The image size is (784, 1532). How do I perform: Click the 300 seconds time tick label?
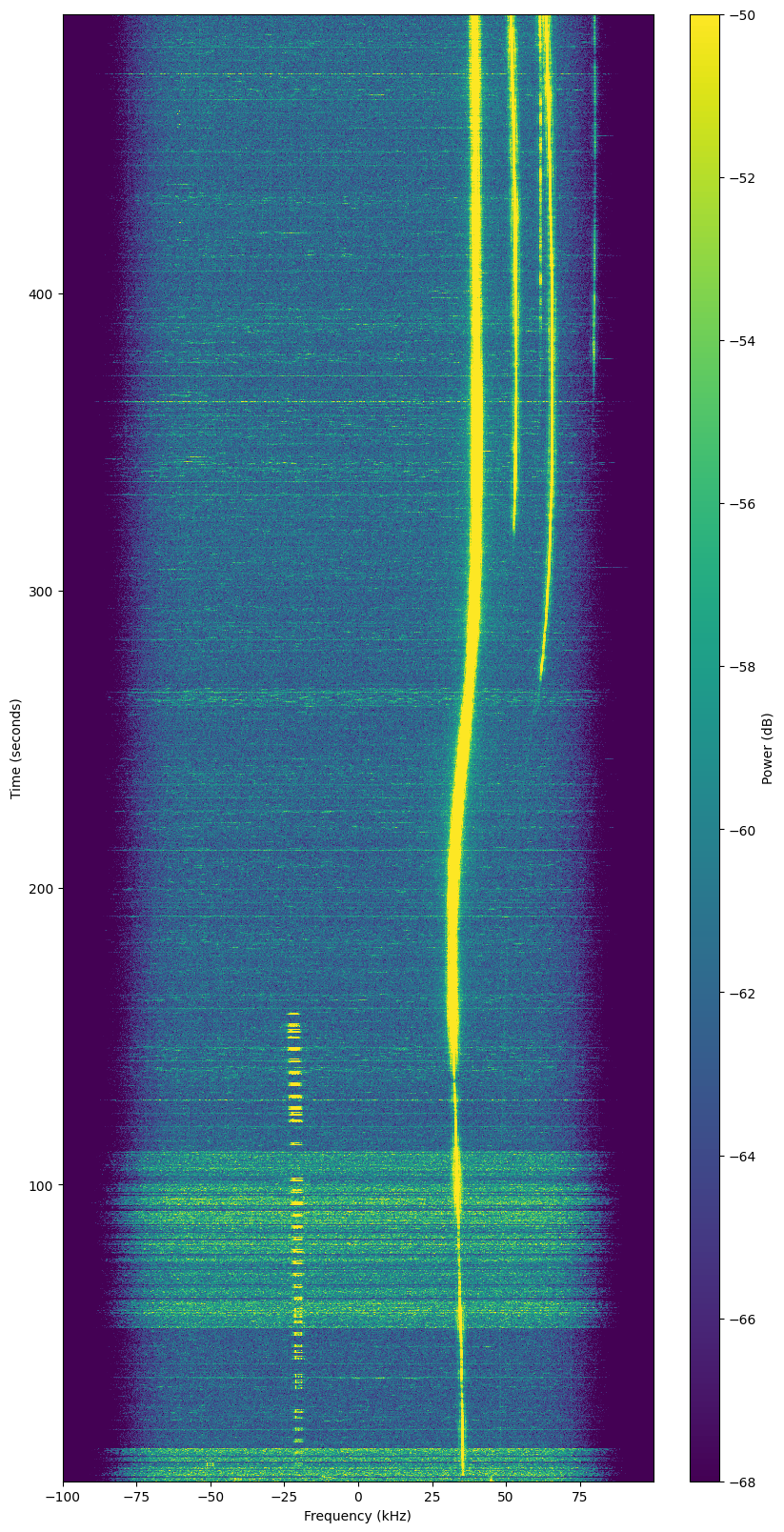[44, 592]
